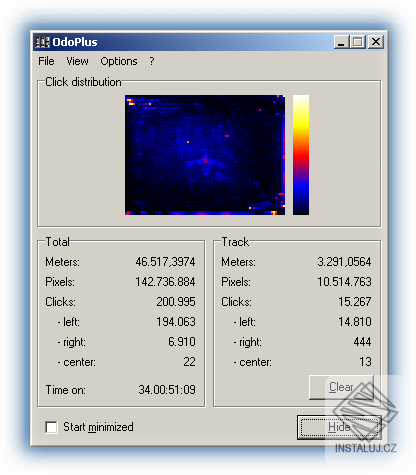This screenshot has width=416, height=475.
Task: Select Total pixels value 142.736.884
Action: (x=165, y=282)
